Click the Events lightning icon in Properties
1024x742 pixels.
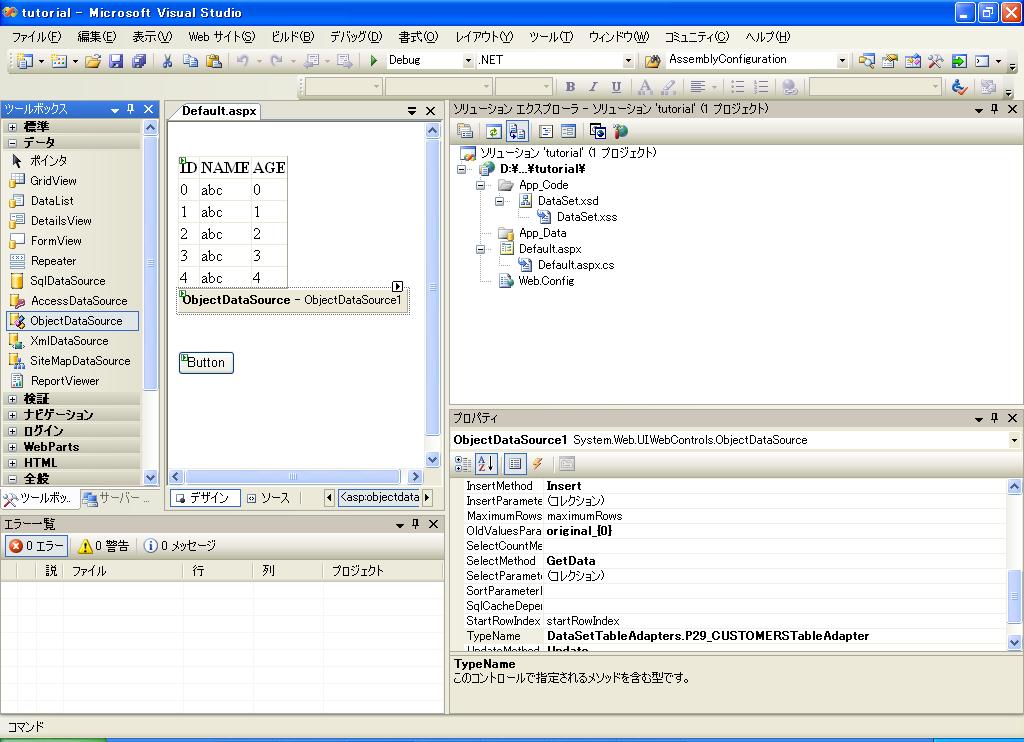pos(537,464)
